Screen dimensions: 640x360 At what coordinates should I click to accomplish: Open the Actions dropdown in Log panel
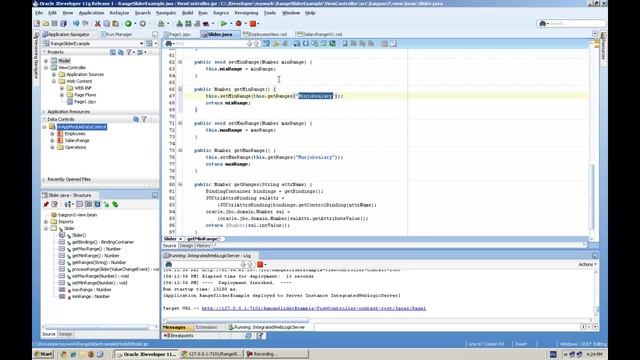[587, 264]
